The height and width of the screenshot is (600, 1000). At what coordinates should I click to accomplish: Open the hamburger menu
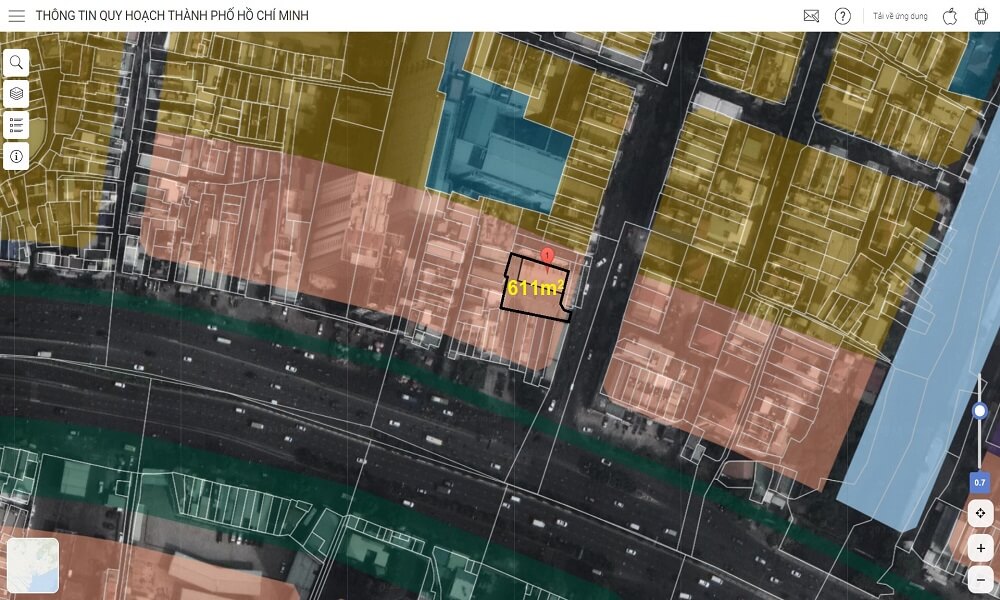(x=16, y=16)
